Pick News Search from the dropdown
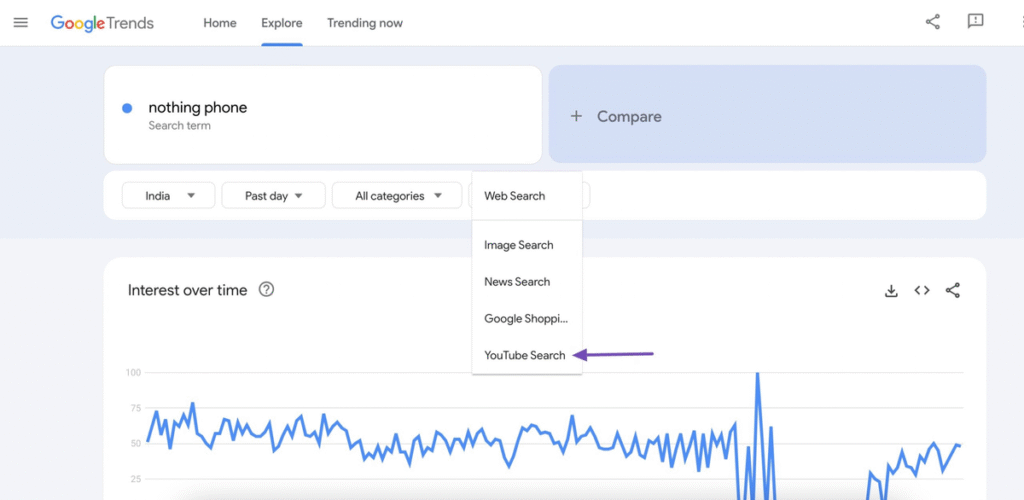Screen dimensions: 1024x500 point(517,282)
